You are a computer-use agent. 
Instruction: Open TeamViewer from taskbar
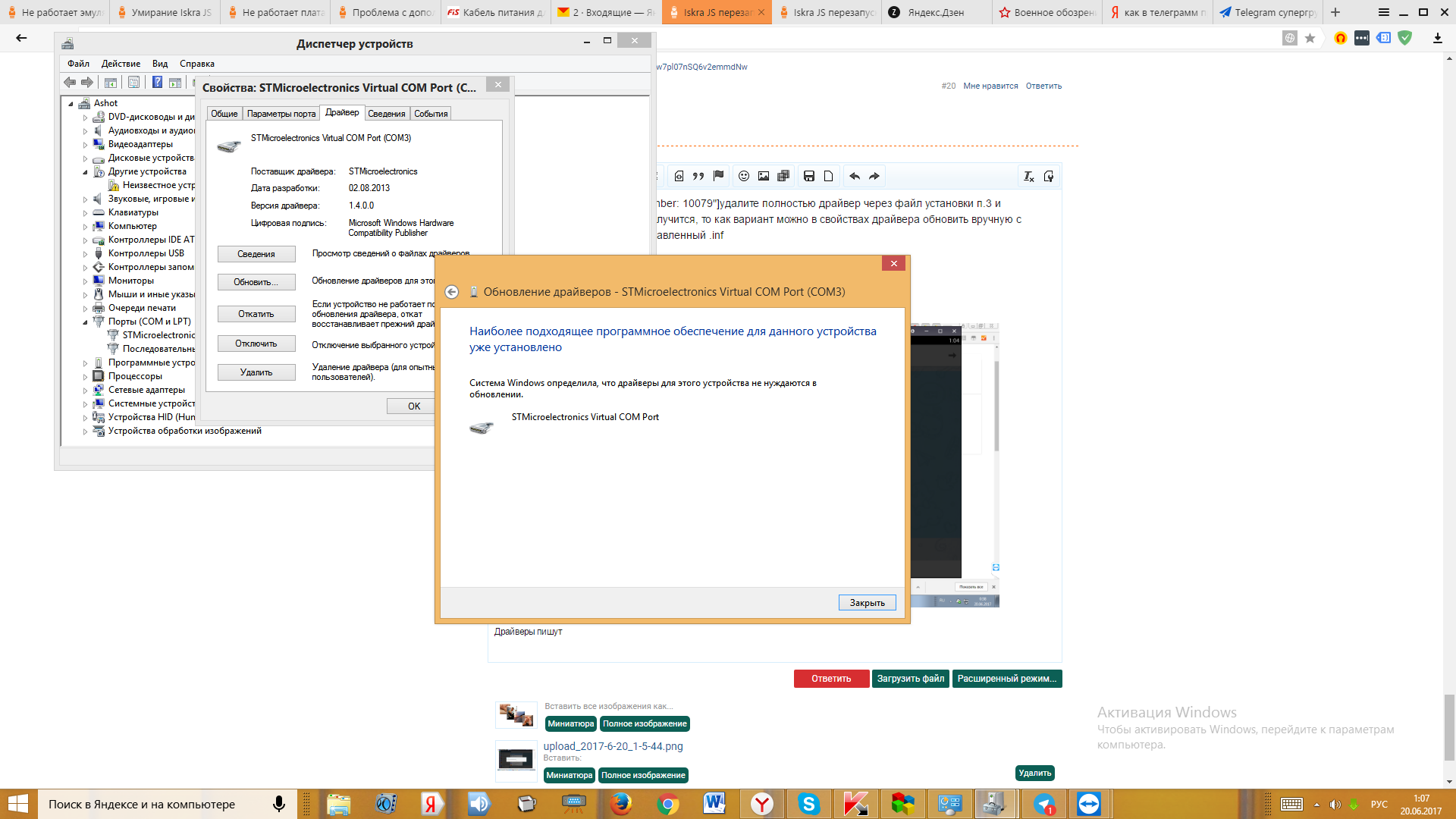pyautogui.click(x=1089, y=804)
